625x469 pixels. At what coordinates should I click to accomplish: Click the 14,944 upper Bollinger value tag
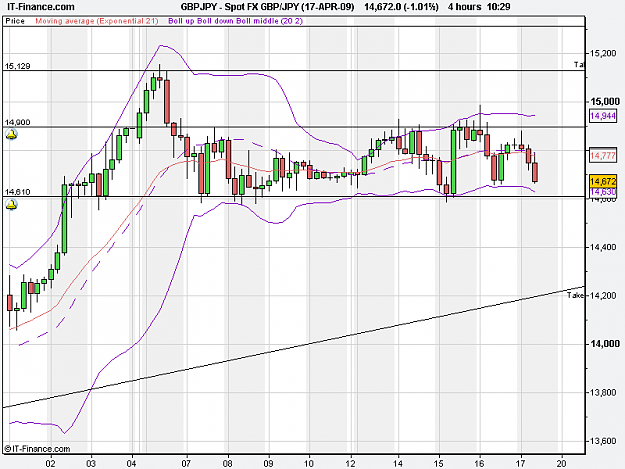click(603, 116)
